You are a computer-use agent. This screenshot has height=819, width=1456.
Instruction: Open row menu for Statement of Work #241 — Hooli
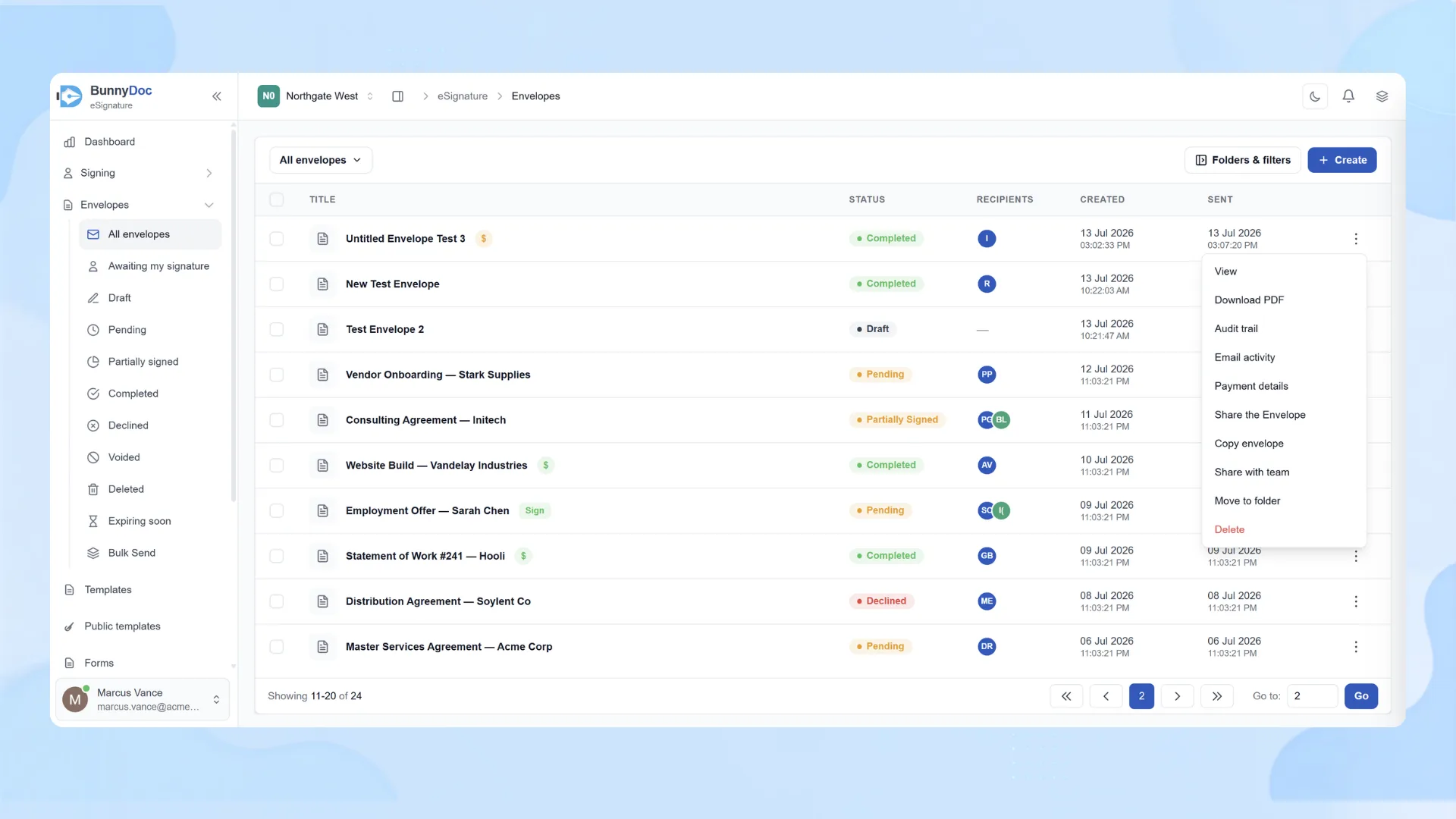[x=1356, y=557]
